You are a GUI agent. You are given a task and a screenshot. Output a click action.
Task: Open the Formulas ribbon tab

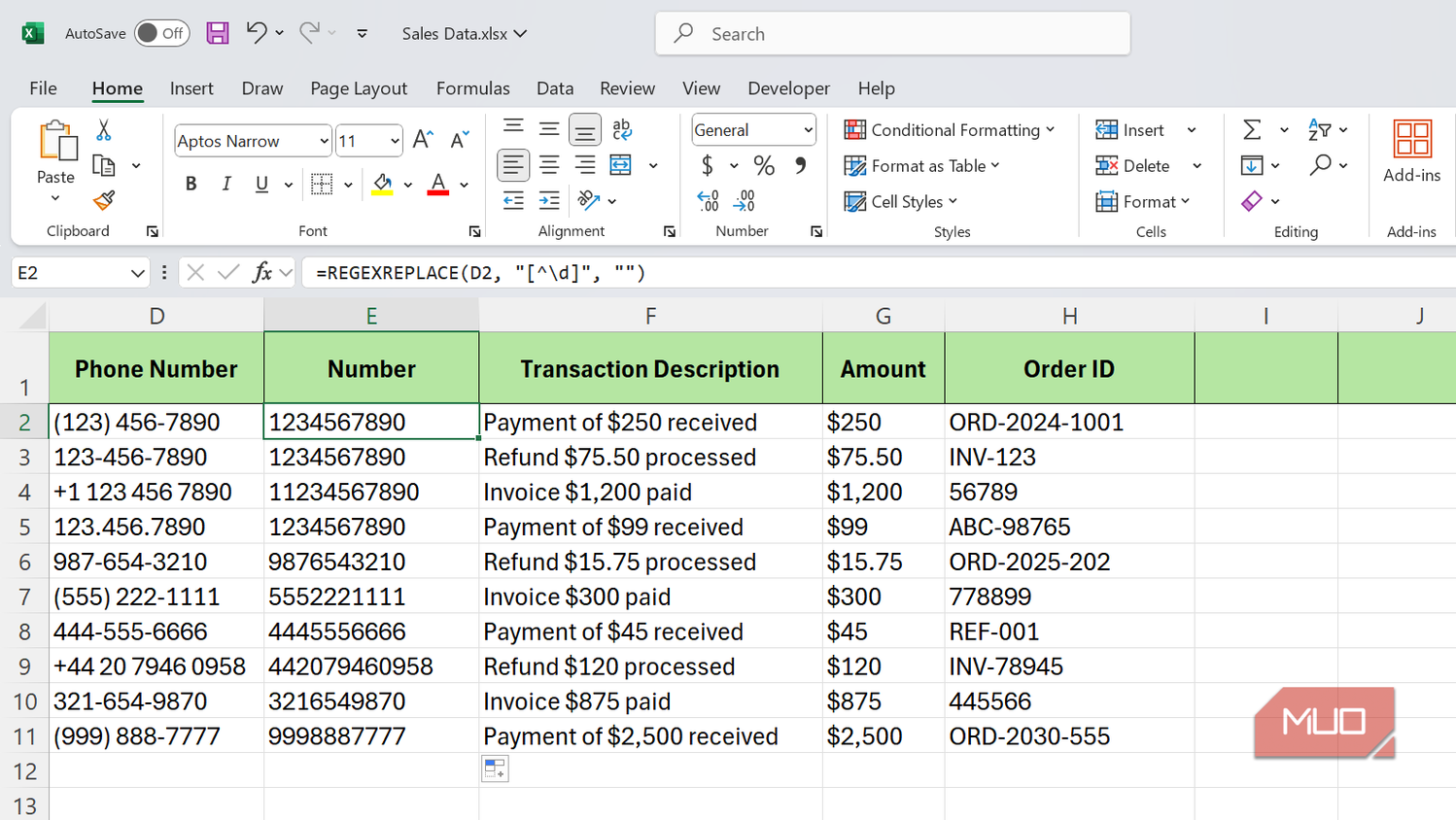tap(472, 88)
